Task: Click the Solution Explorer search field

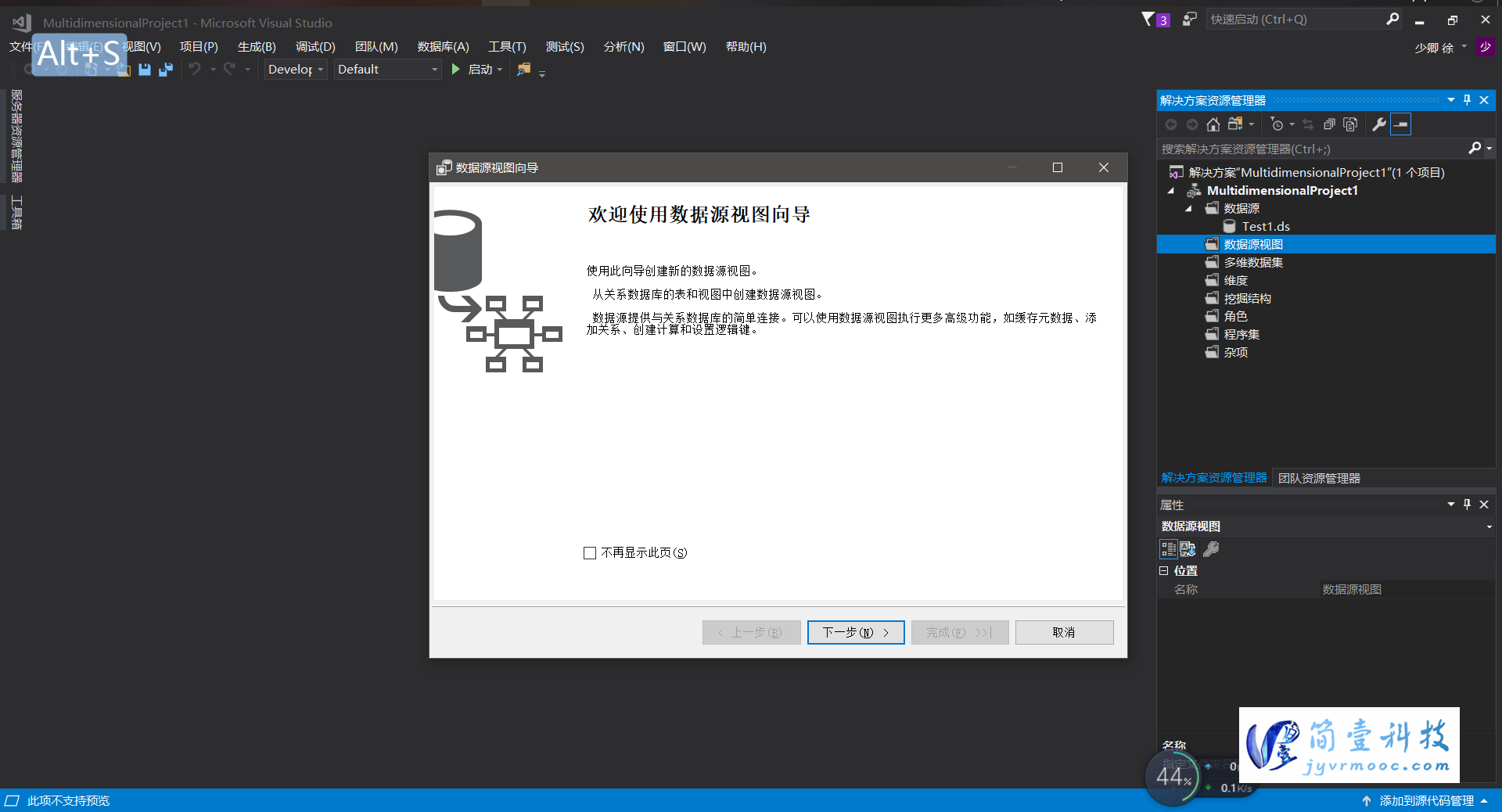Action: point(1313,149)
